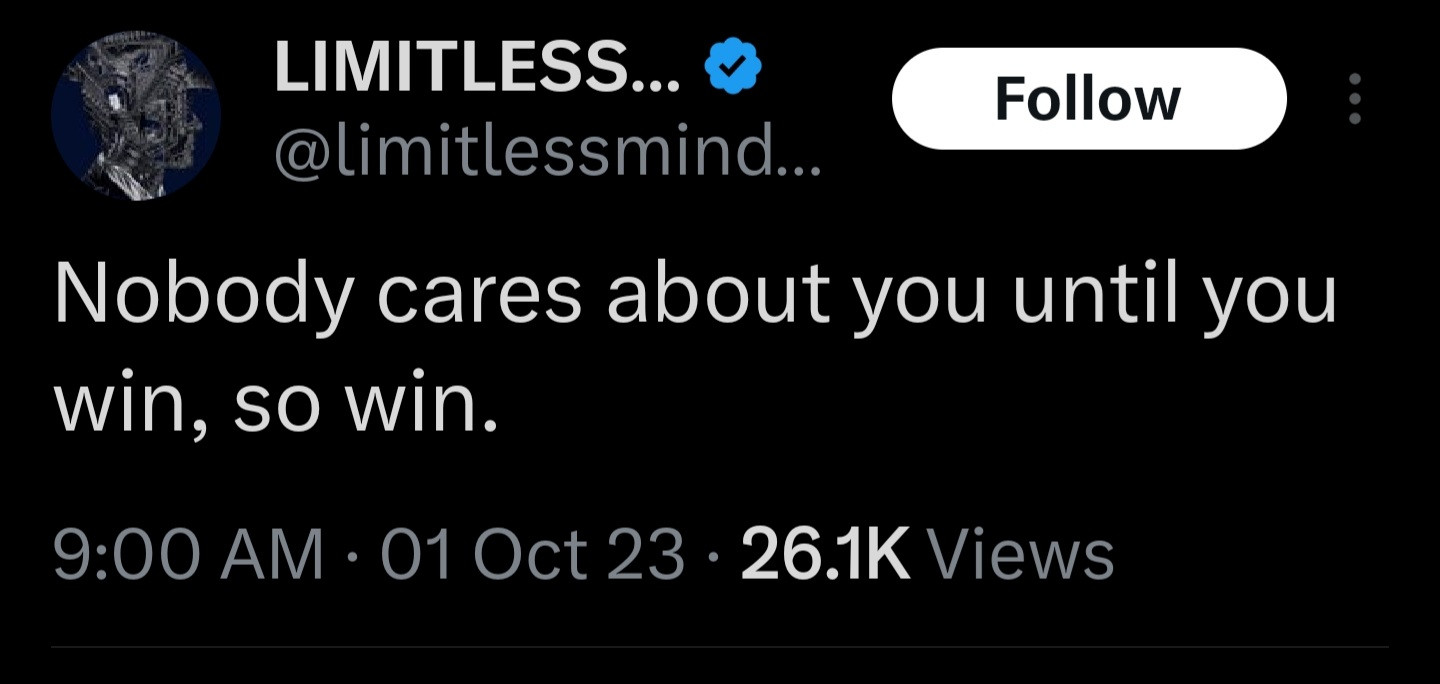This screenshot has height=684, width=1440.
Task: Click the dot separator before 26.1K
Action: (x=713, y=555)
